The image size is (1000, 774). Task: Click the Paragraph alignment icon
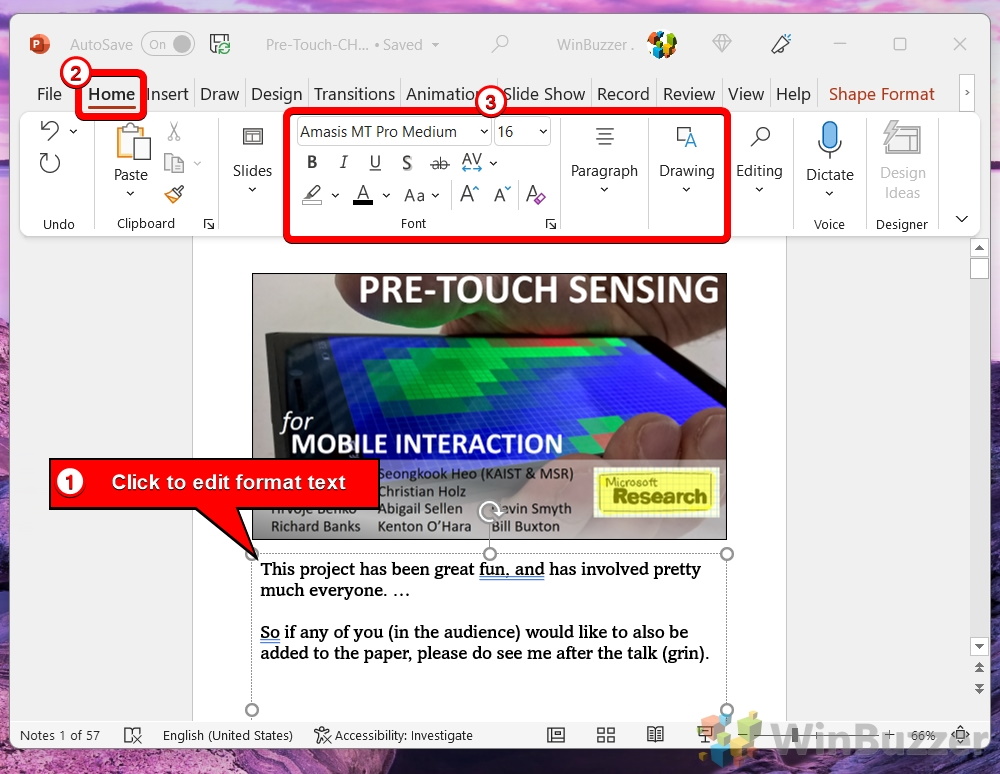[x=605, y=136]
